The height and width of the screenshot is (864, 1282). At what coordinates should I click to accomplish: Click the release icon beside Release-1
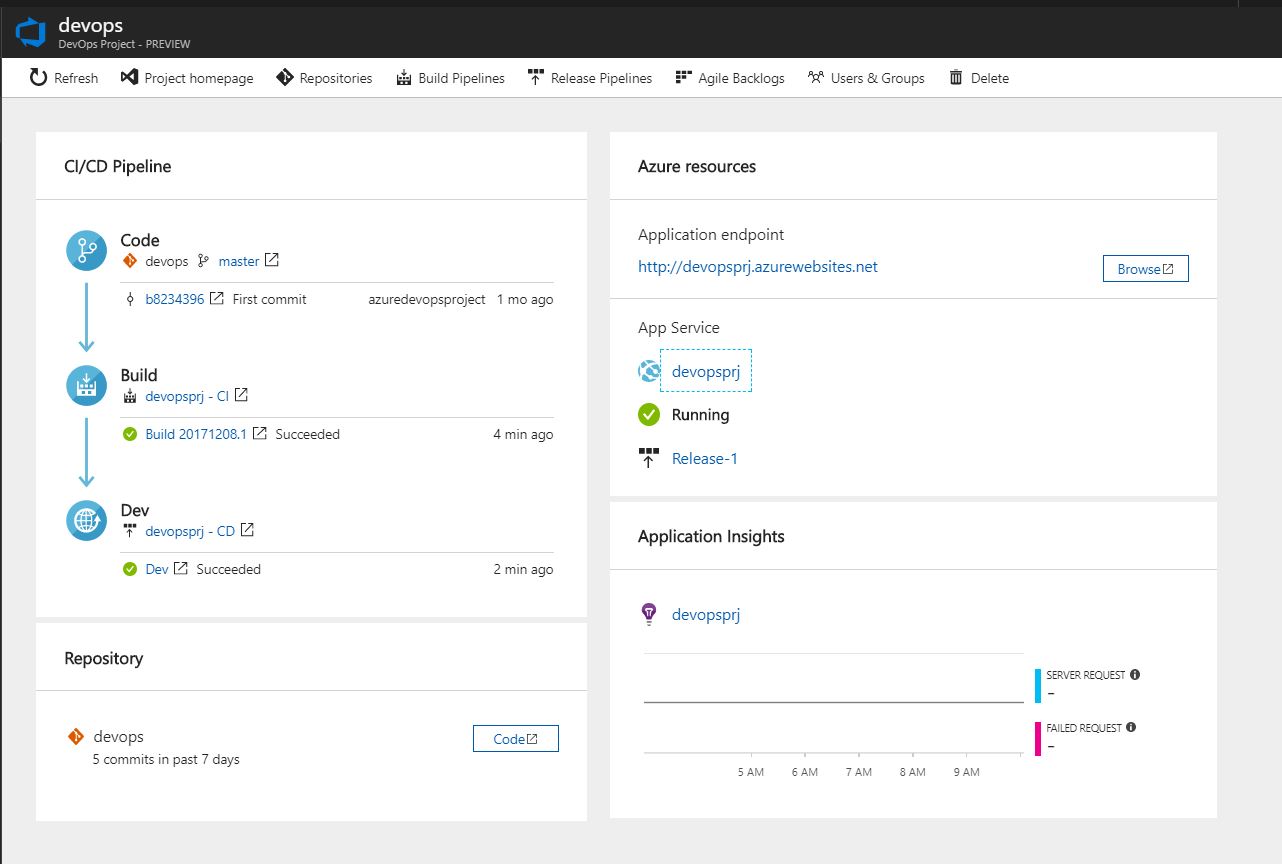pyautogui.click(x=649, y=459)
